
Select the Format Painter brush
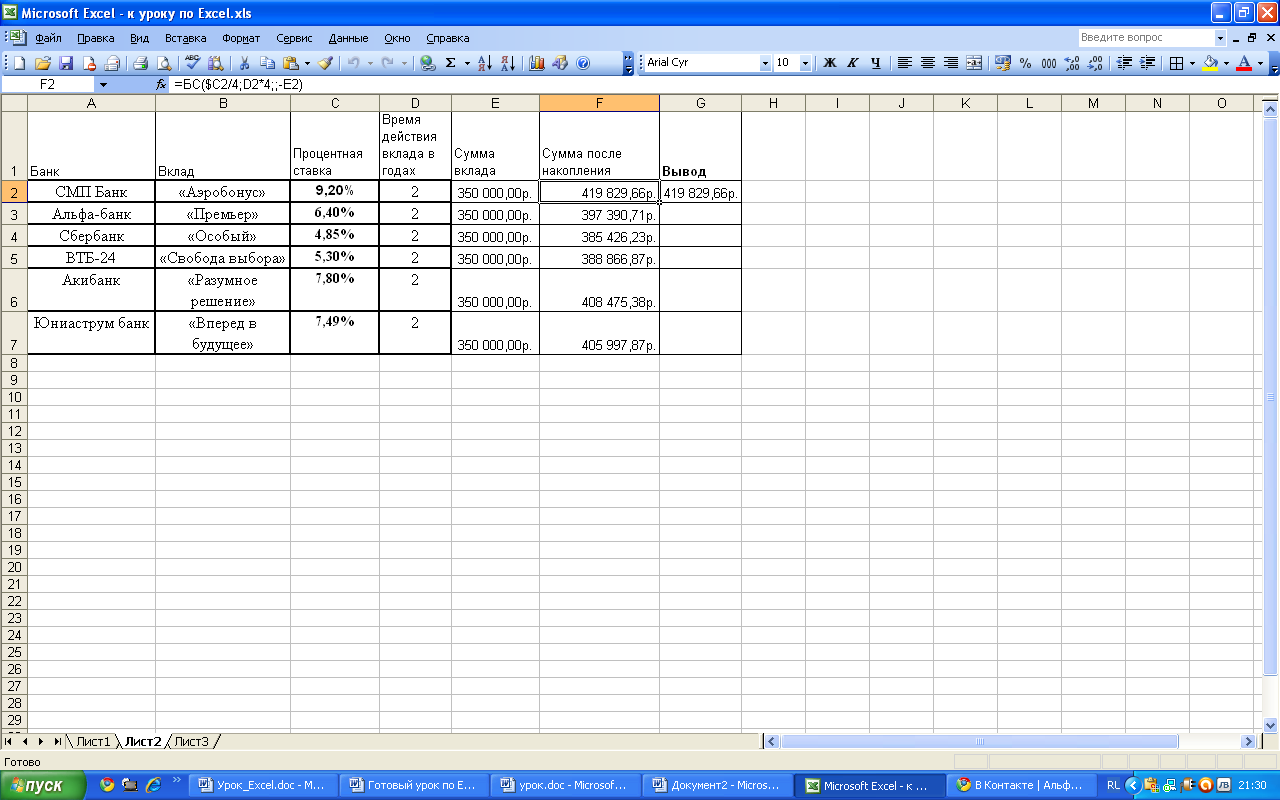pyautogui.click(x=325, y=63)
